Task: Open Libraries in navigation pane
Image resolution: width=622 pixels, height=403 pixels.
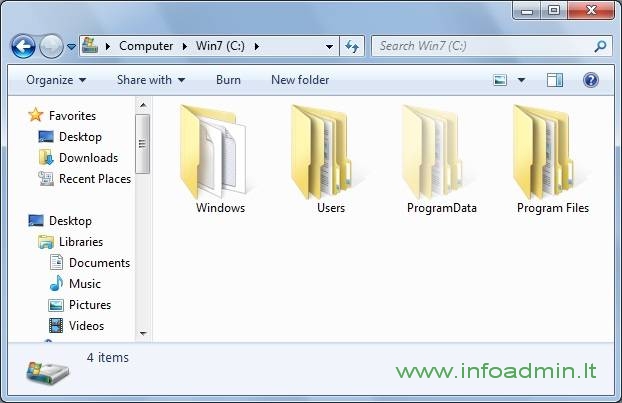Action: tap(81, 242)
